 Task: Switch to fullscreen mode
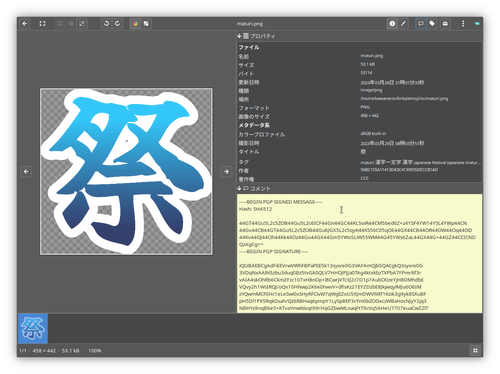coord(42,24)
